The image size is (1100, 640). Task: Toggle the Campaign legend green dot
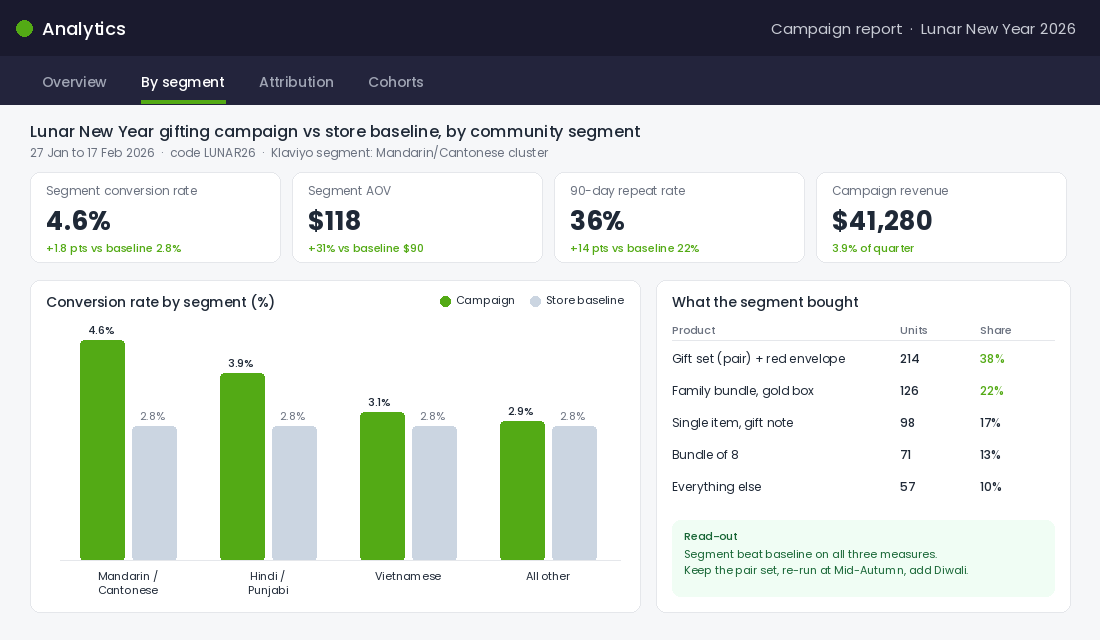pyautogui.click(x=445, y=301)
